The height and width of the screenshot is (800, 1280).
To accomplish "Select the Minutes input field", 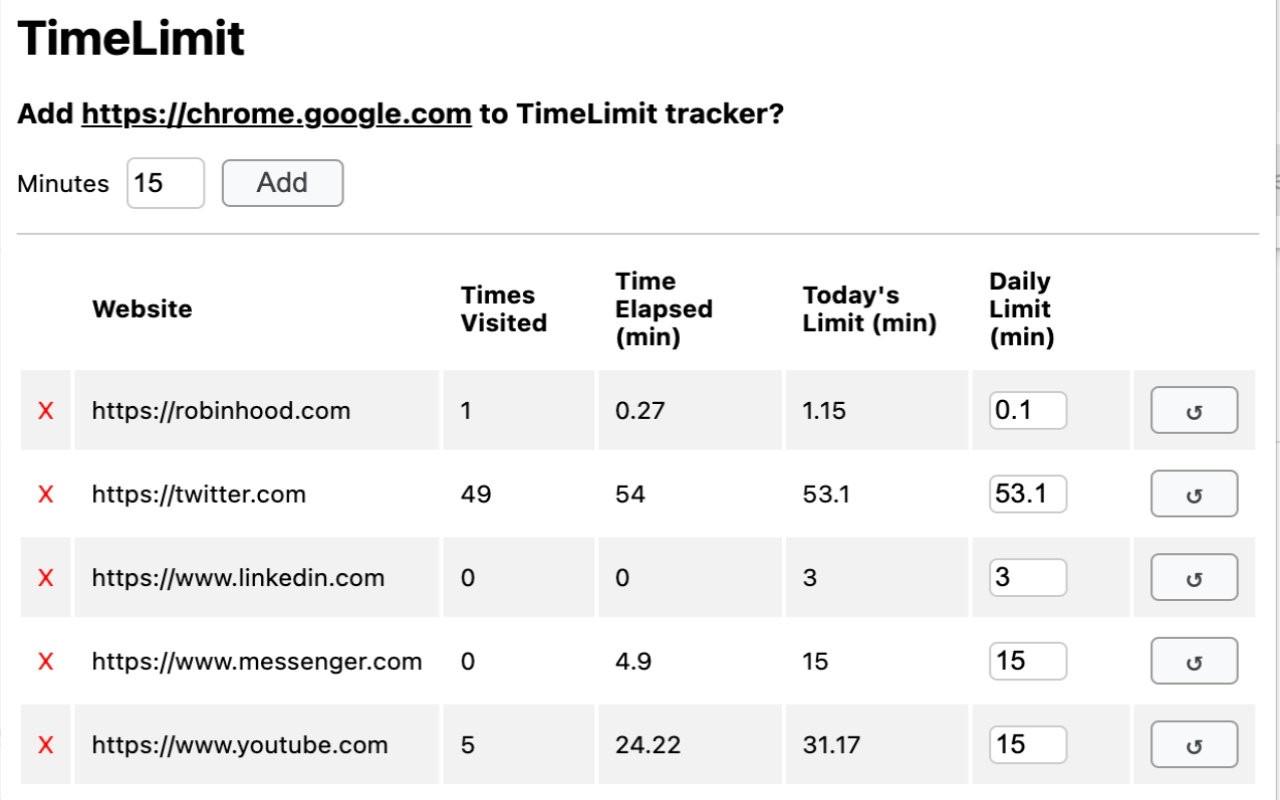I will click(x=165, y=183).
